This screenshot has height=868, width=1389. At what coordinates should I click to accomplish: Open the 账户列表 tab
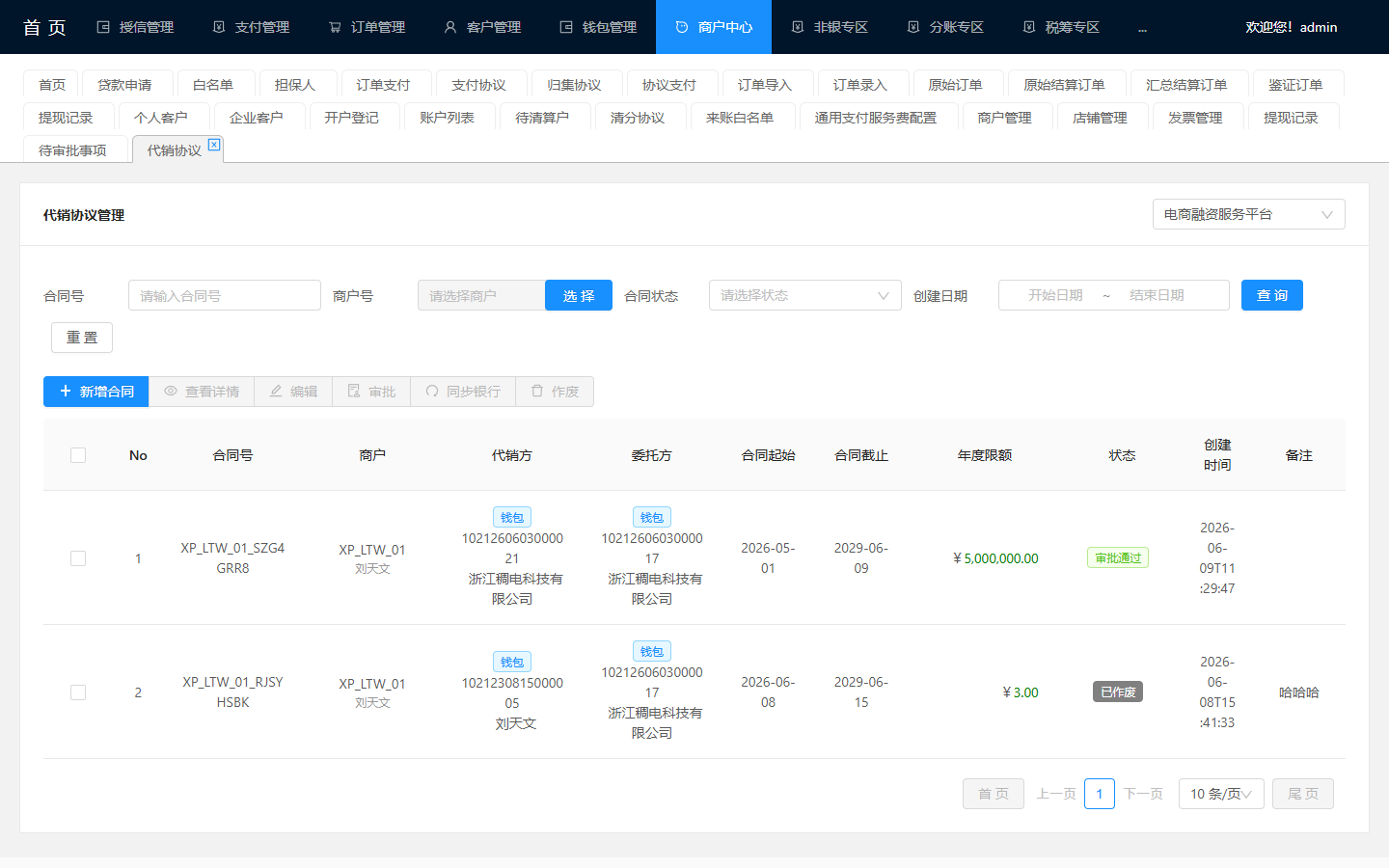coord(448,118)
